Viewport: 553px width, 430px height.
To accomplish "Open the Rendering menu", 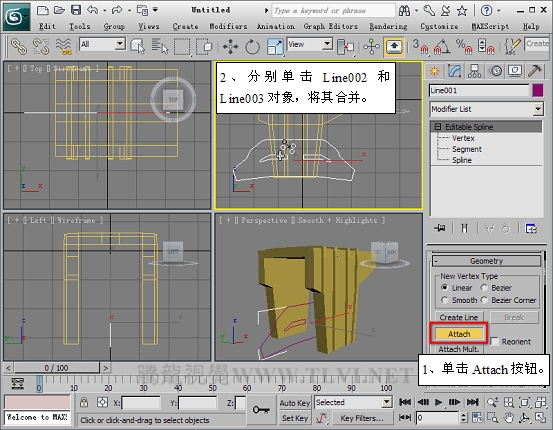I will click(388, 26).
